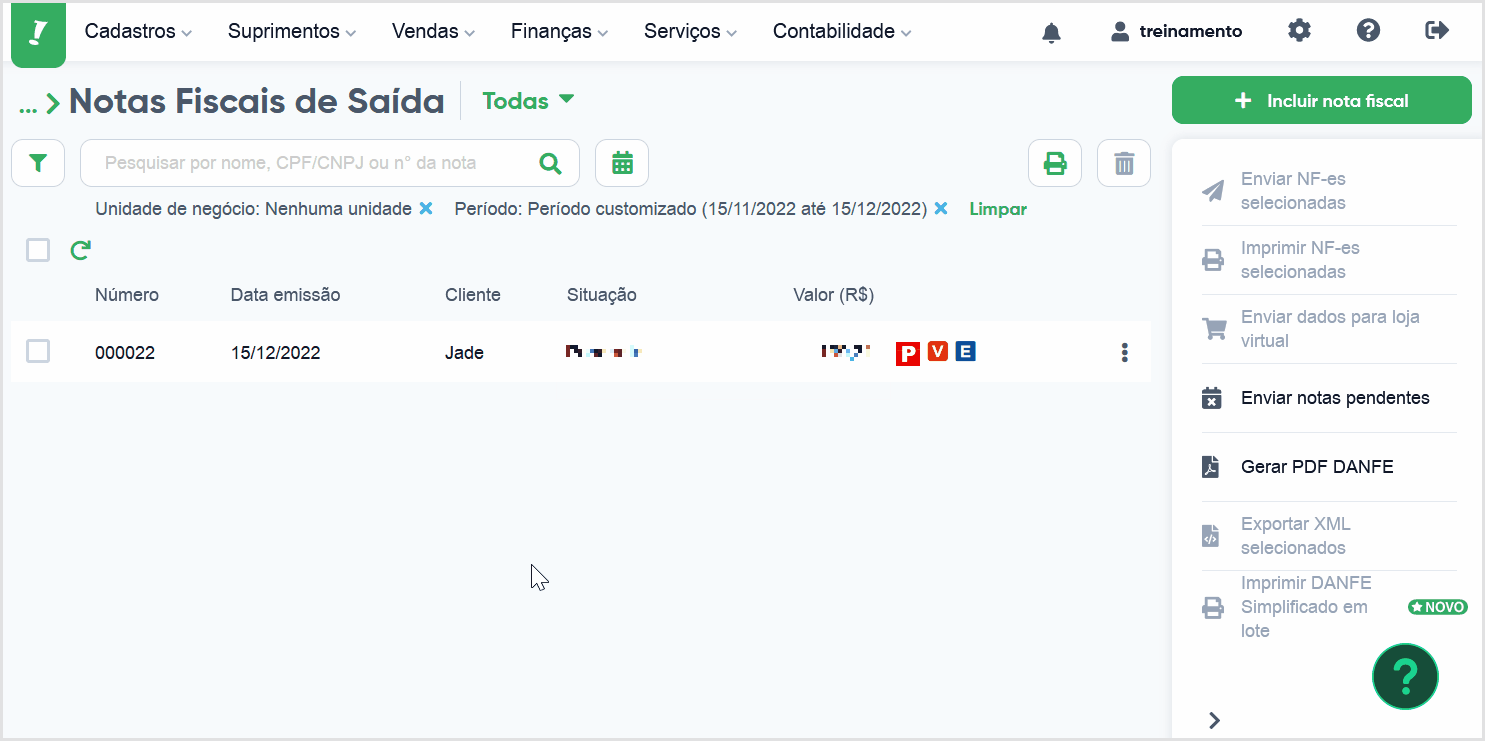Image resolution: width=1485 pixels, height=741 pixels.
Task: Expand the Finanças menu
Action: tap(559, 32)
